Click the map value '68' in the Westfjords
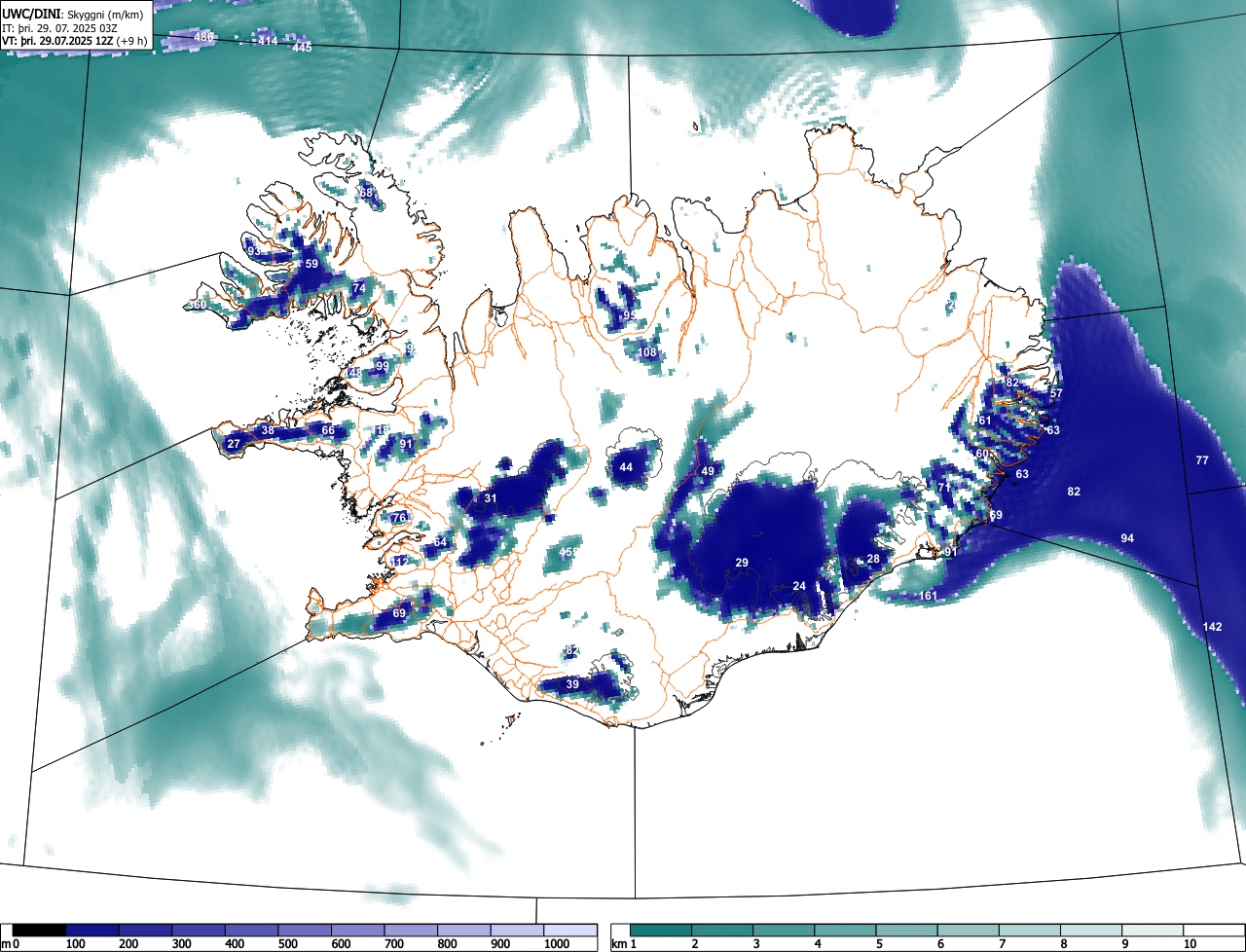 [366, 193]
